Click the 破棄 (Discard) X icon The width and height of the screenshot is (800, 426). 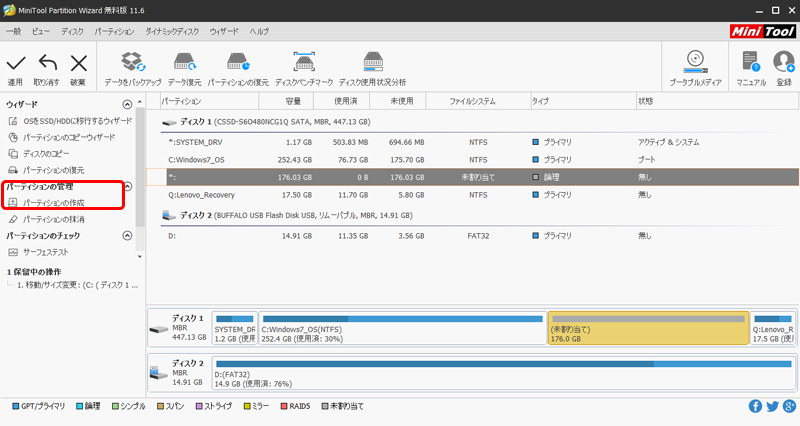[79, 63]
